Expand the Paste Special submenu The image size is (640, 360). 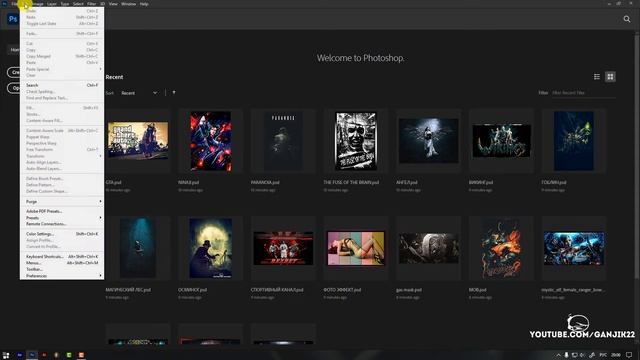tap(62, 69)
